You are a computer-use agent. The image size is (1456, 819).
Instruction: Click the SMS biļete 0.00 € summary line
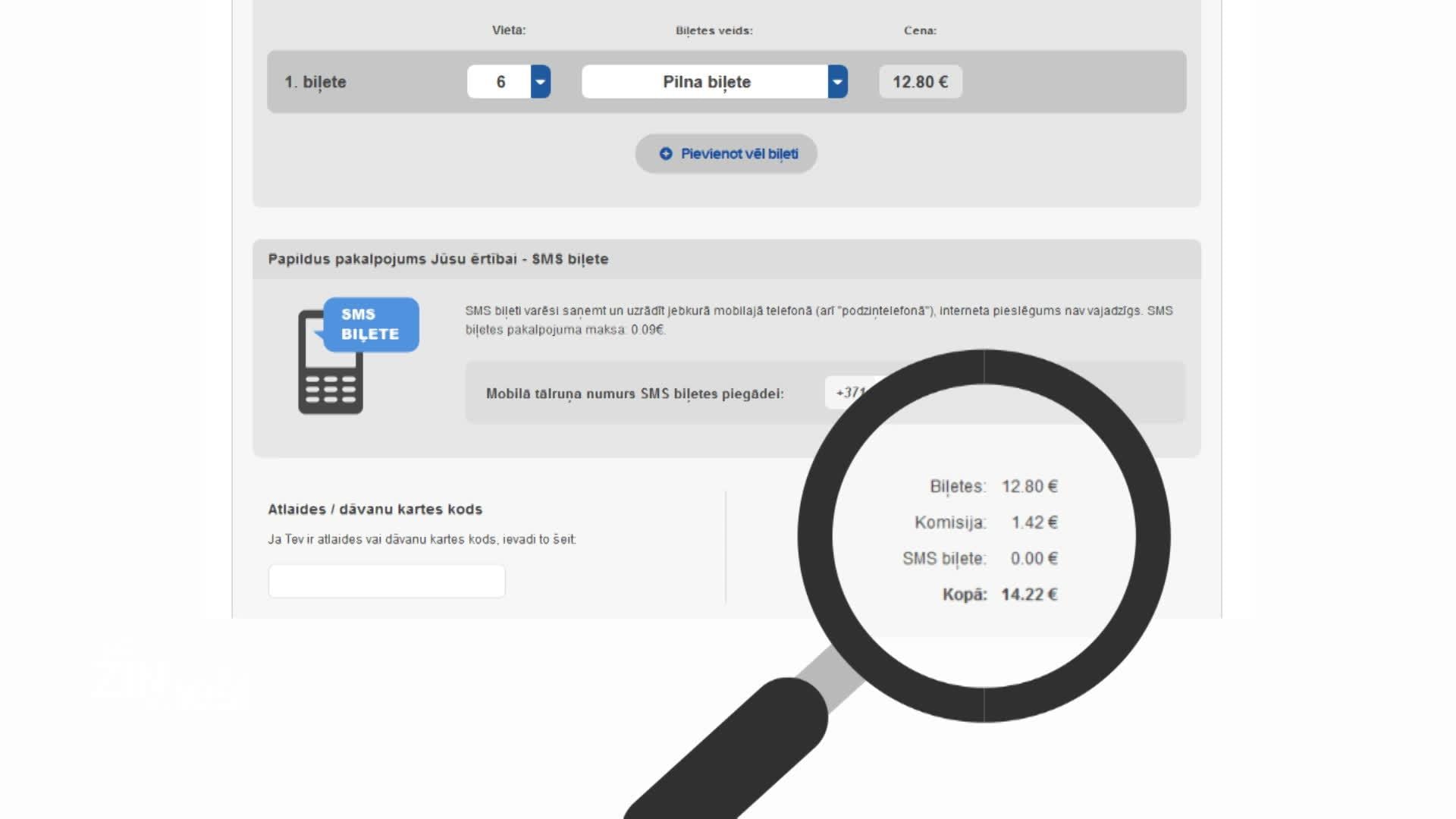coord(980,559)
